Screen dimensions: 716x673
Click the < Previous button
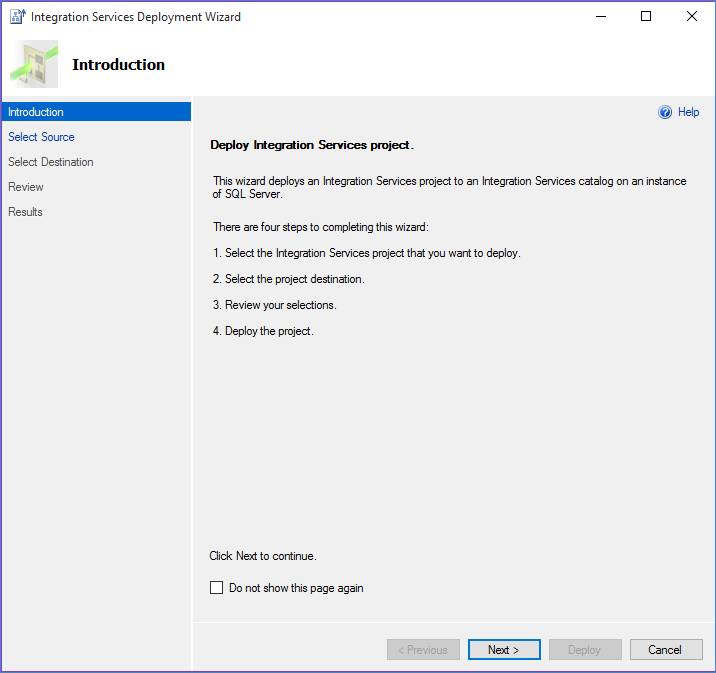tap(423, 649)
